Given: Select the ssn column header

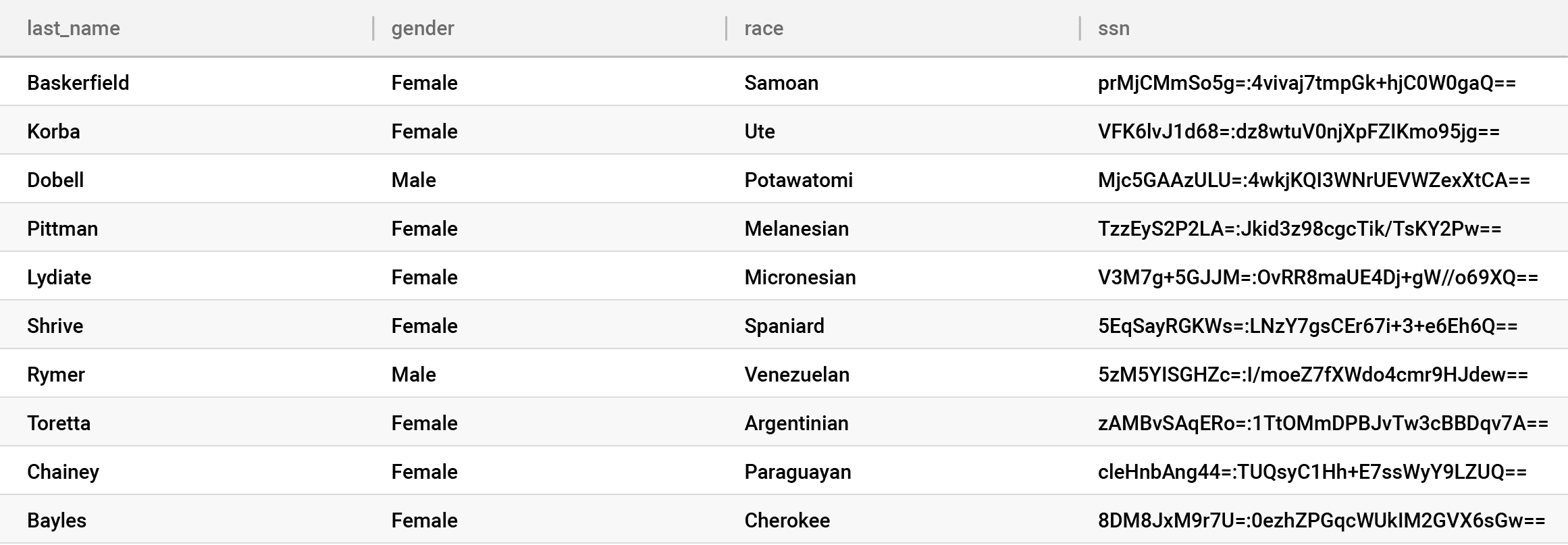Looking at the screenshot, I should tap(1114, 28).
